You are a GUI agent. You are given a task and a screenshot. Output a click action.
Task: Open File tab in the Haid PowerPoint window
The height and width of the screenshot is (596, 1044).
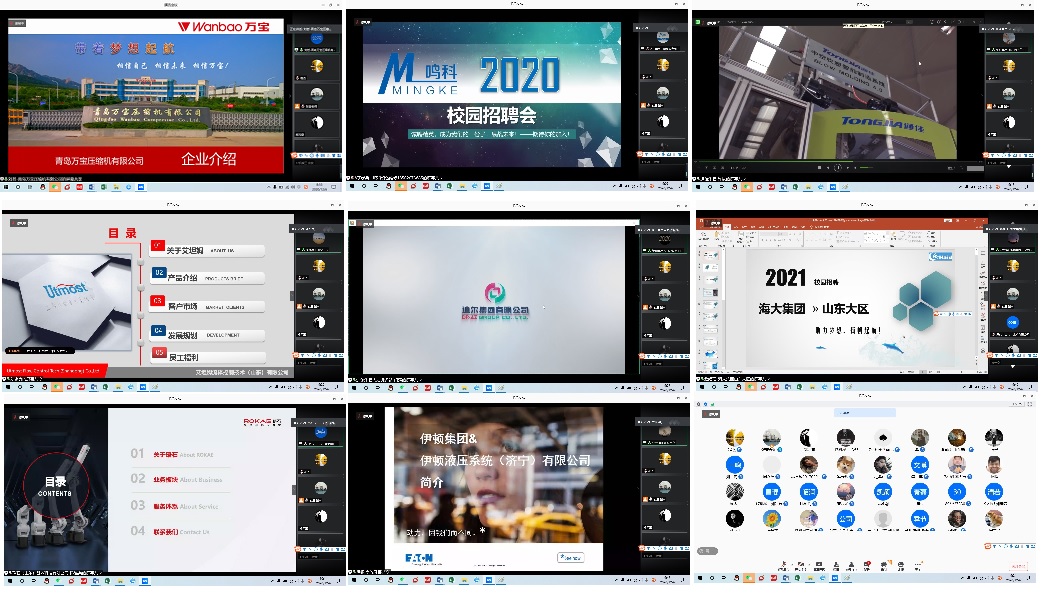click(x=704, y=228)
